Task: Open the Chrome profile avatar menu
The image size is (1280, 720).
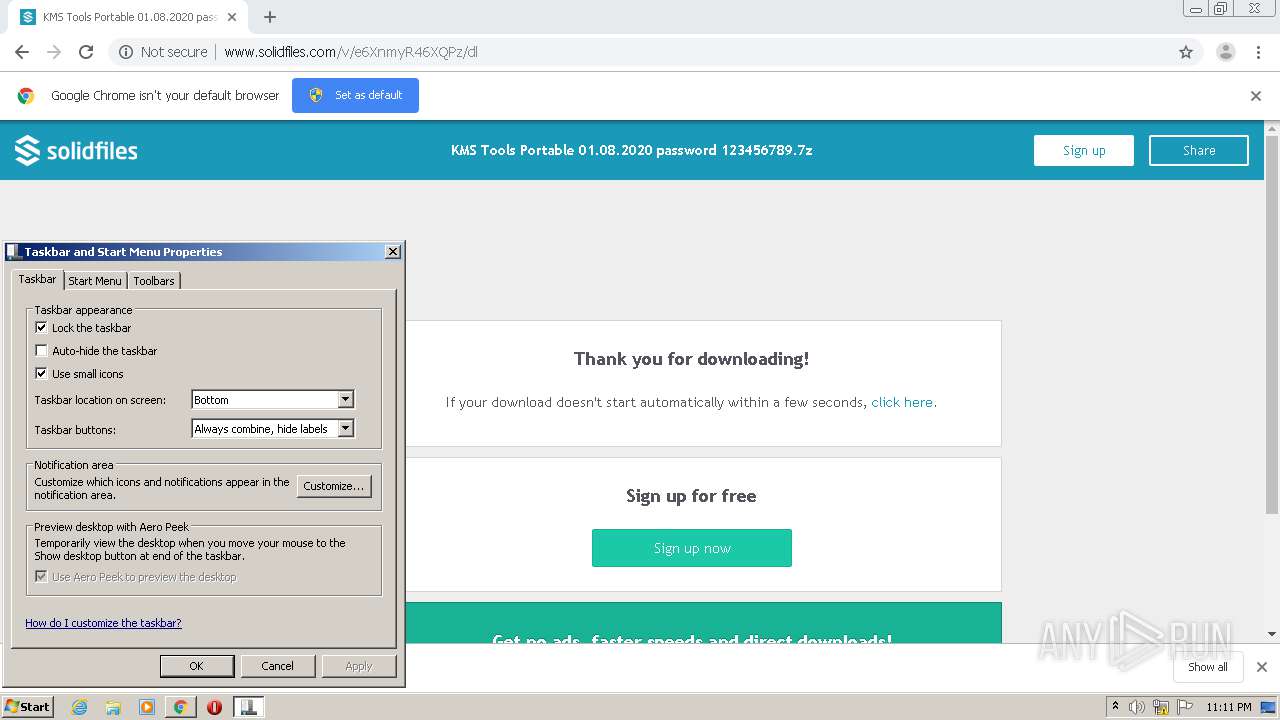Action: pos(1225,52)
